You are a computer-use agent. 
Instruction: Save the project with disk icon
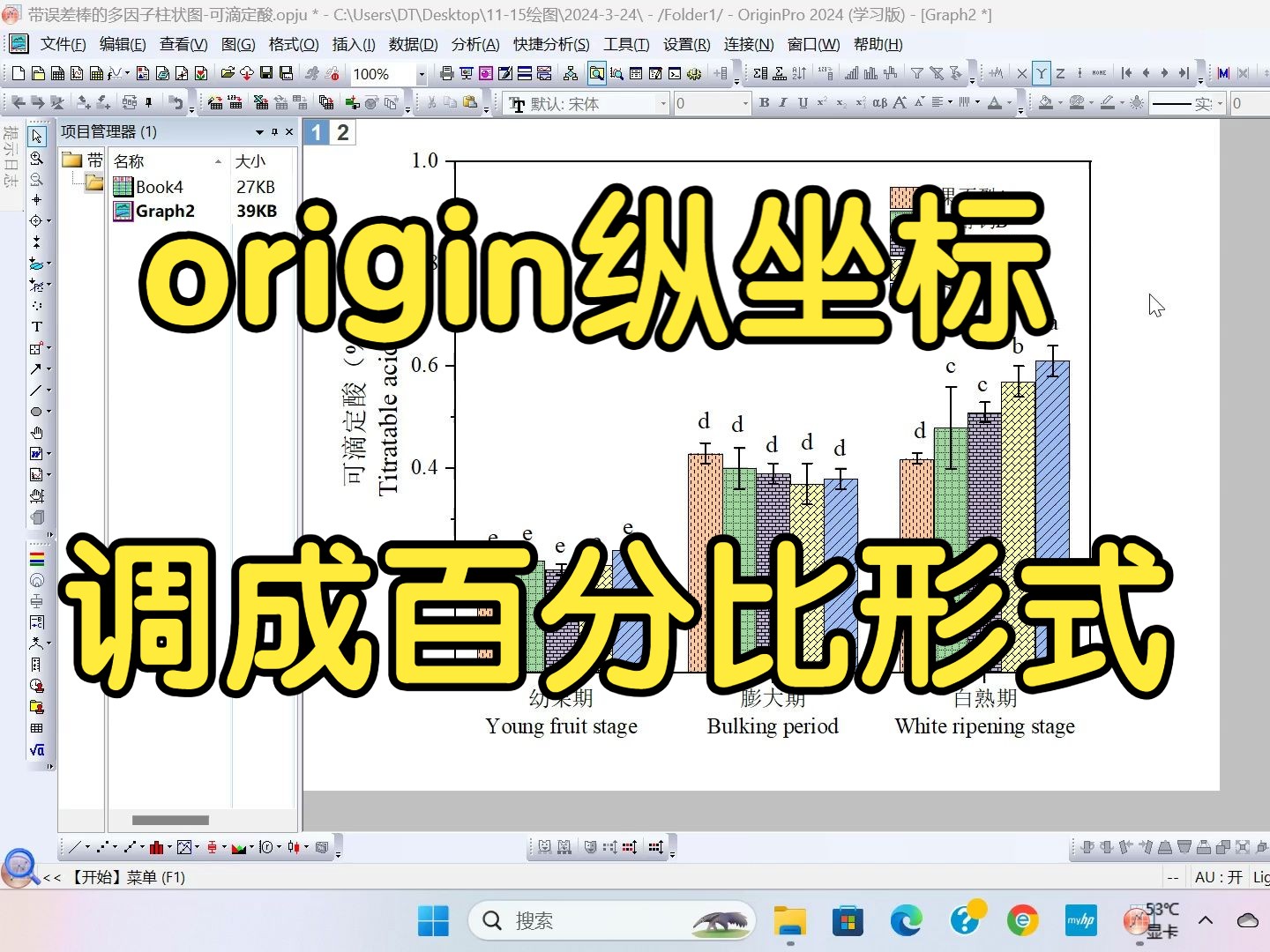pyautogui.click(x=266, y=73)
